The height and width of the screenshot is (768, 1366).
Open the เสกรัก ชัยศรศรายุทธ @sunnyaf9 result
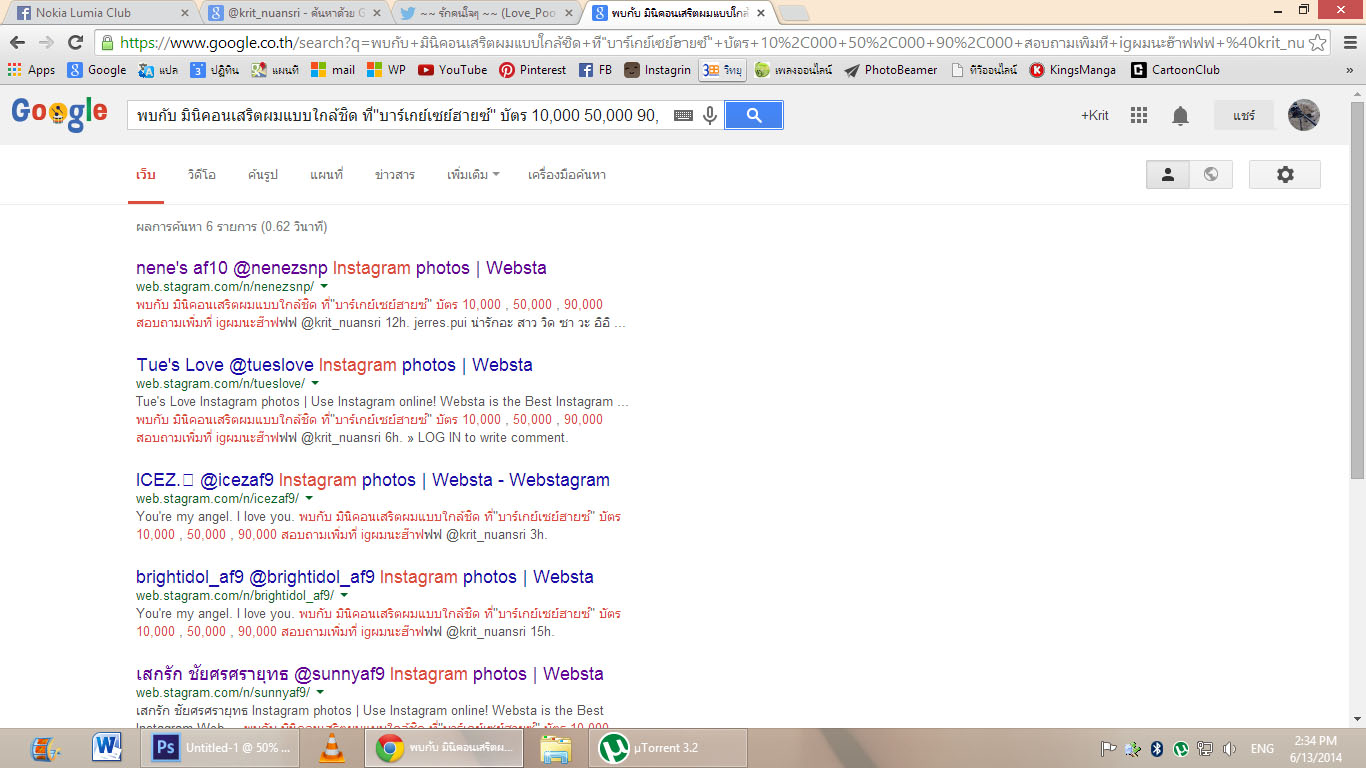coord(370,674)
